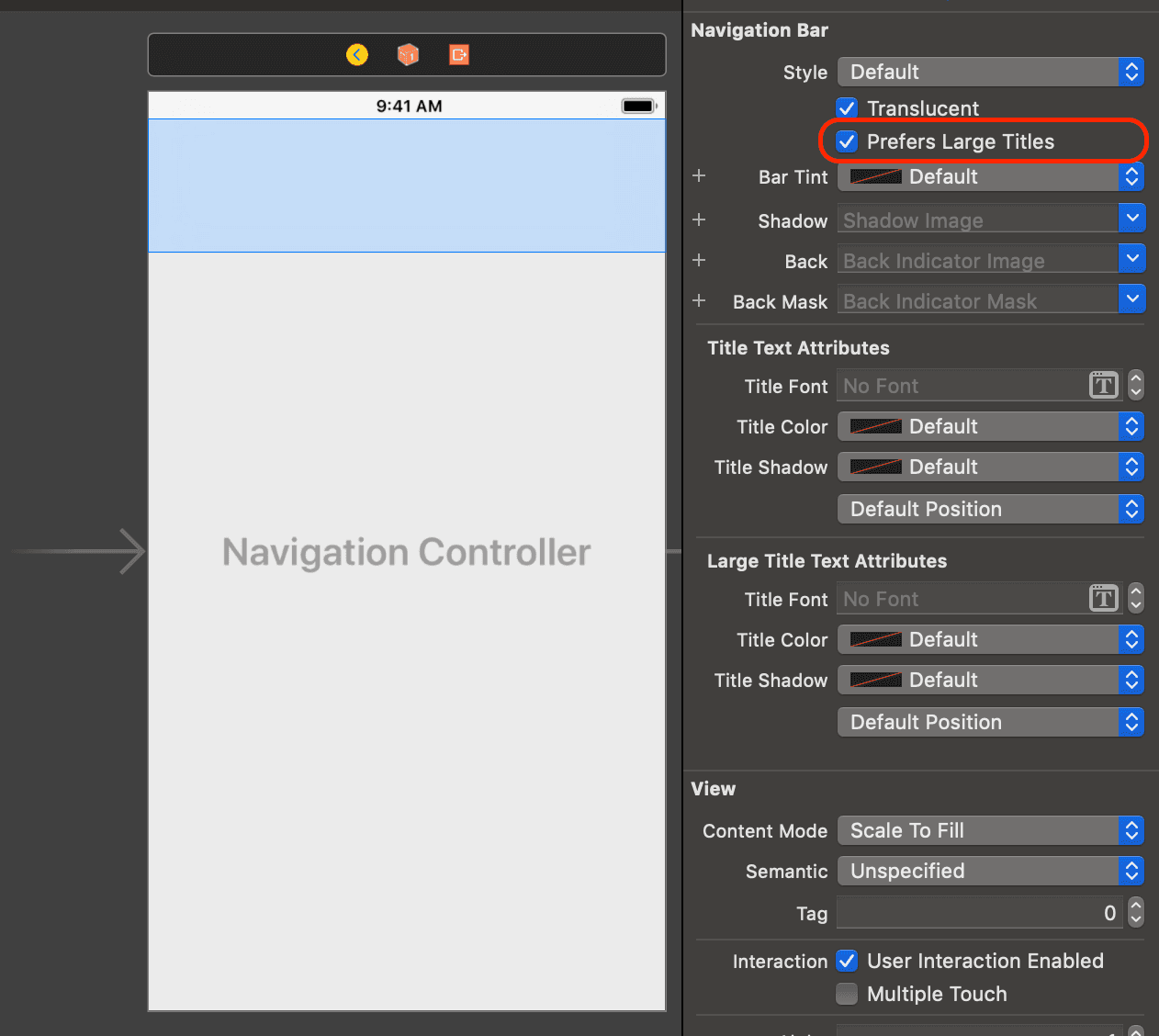
Task: Click the orange Exit icon
Action: click(x=459, y=55)
